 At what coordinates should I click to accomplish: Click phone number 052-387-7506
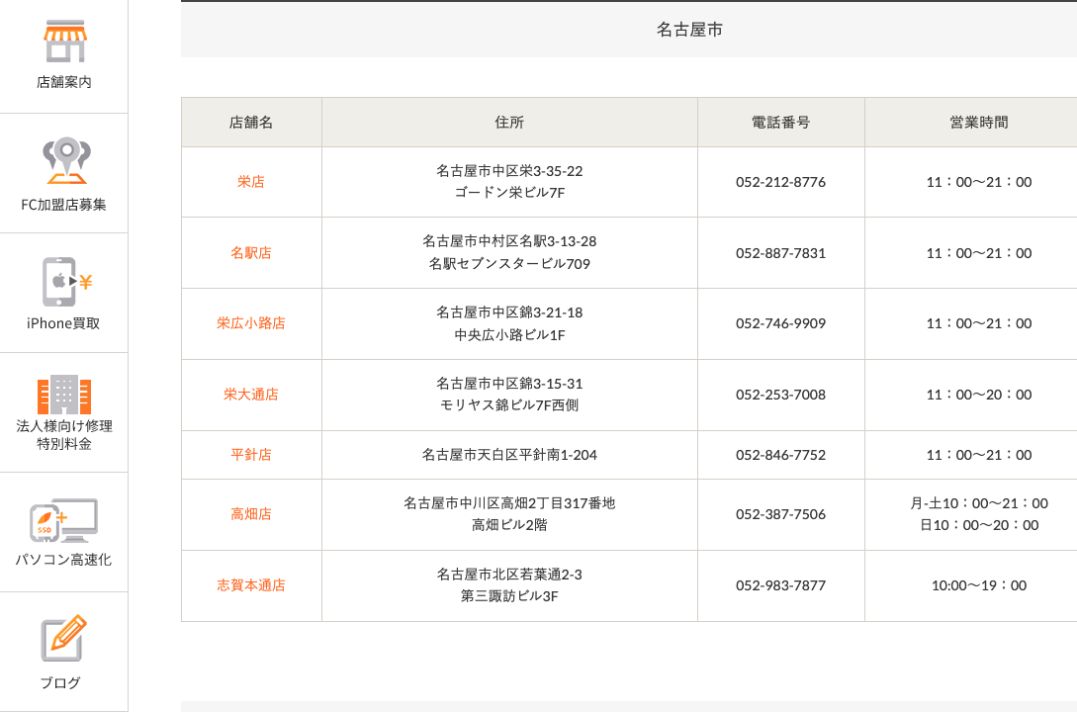pos(780,514)
